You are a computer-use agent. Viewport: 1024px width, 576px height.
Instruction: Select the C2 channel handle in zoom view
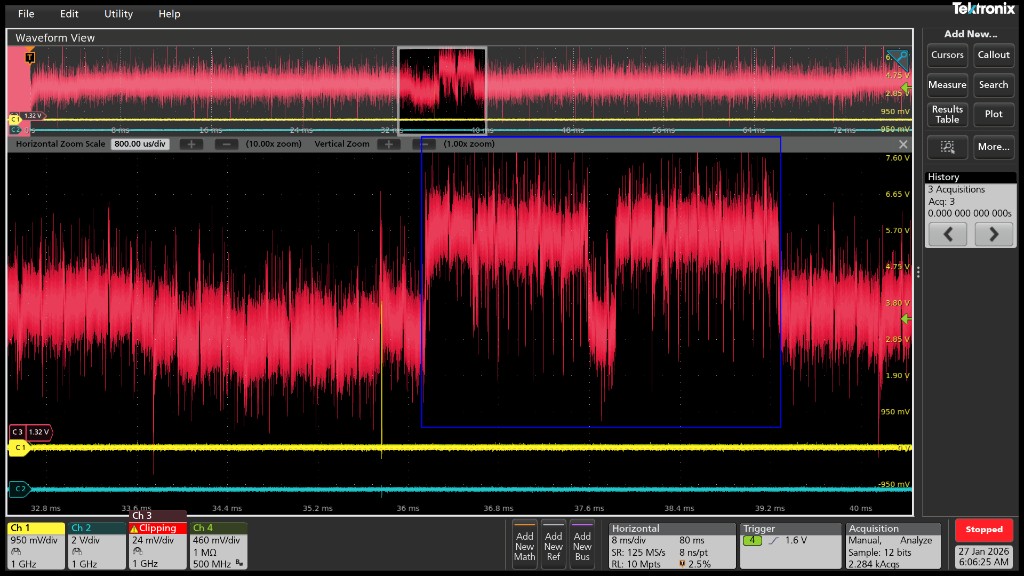(18, 488)
